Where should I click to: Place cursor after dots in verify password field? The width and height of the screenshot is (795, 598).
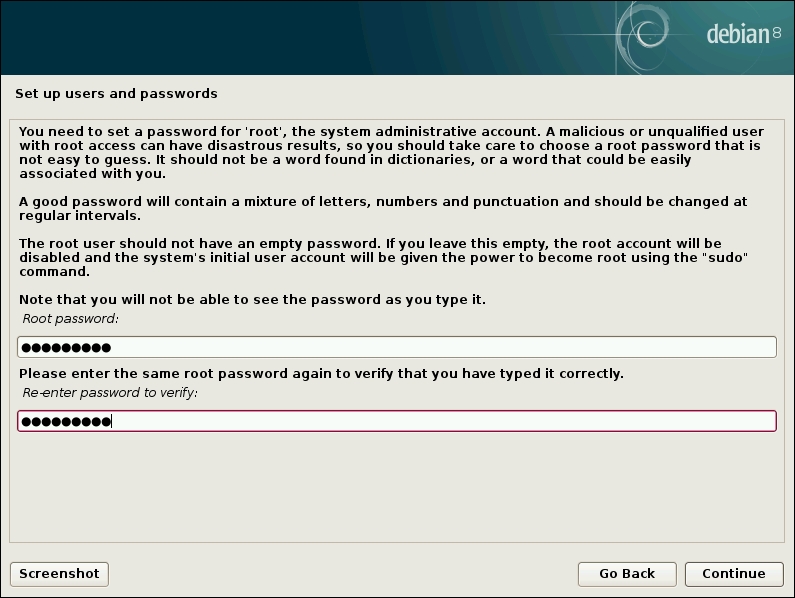coord(112,421)
